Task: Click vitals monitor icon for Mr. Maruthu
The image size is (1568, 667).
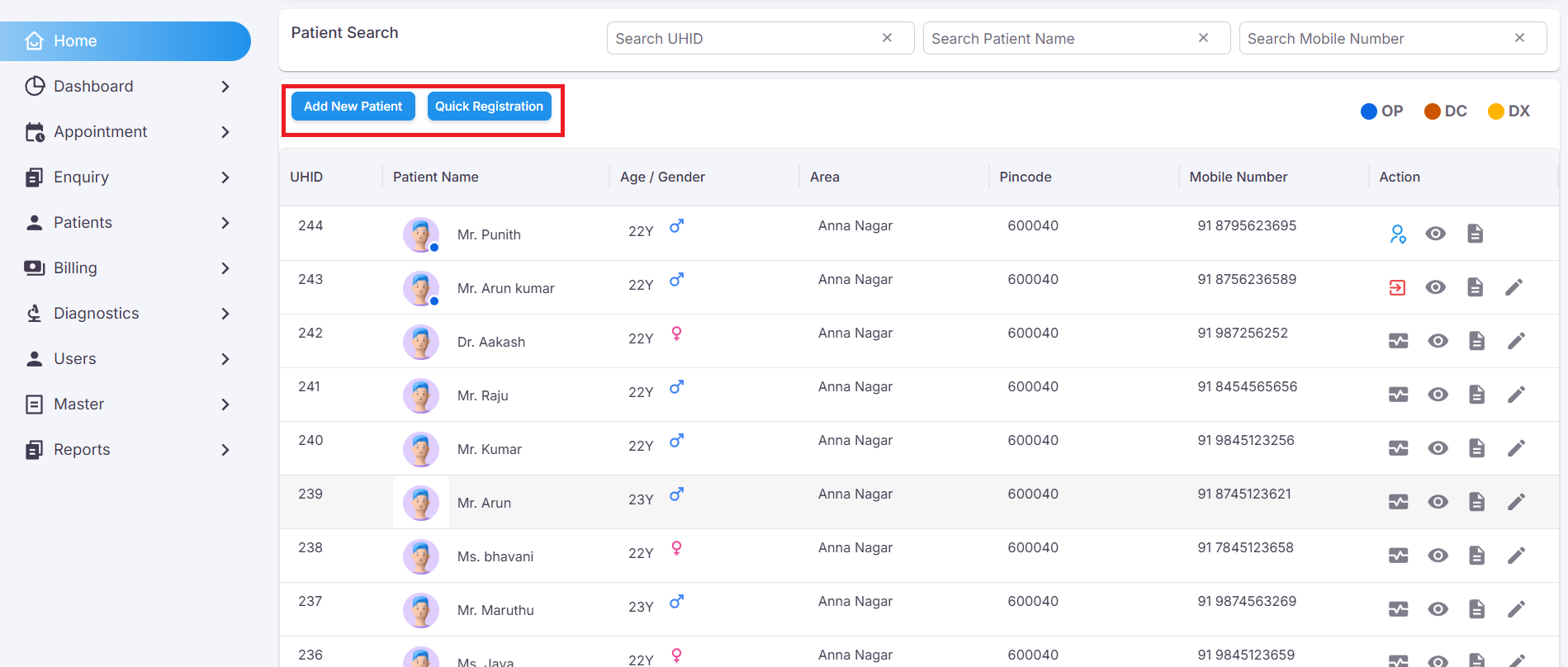Action: tap(1398, 609)
